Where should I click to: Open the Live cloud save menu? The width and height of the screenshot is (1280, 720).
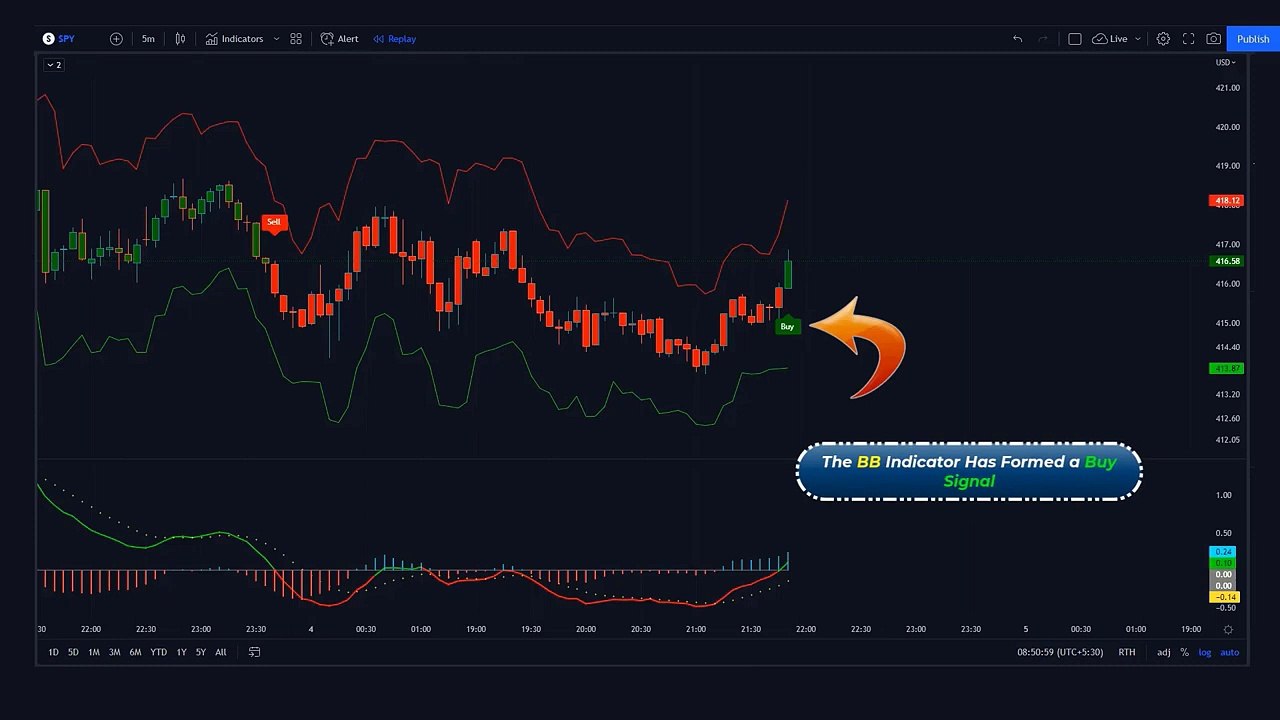coord(1116,39)
